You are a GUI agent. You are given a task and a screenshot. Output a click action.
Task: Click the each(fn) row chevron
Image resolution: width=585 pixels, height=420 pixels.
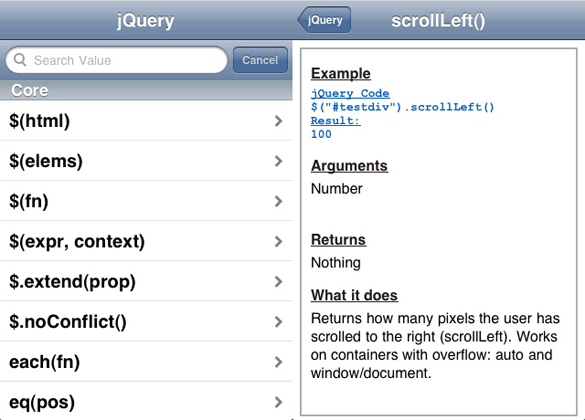point(278,362)
